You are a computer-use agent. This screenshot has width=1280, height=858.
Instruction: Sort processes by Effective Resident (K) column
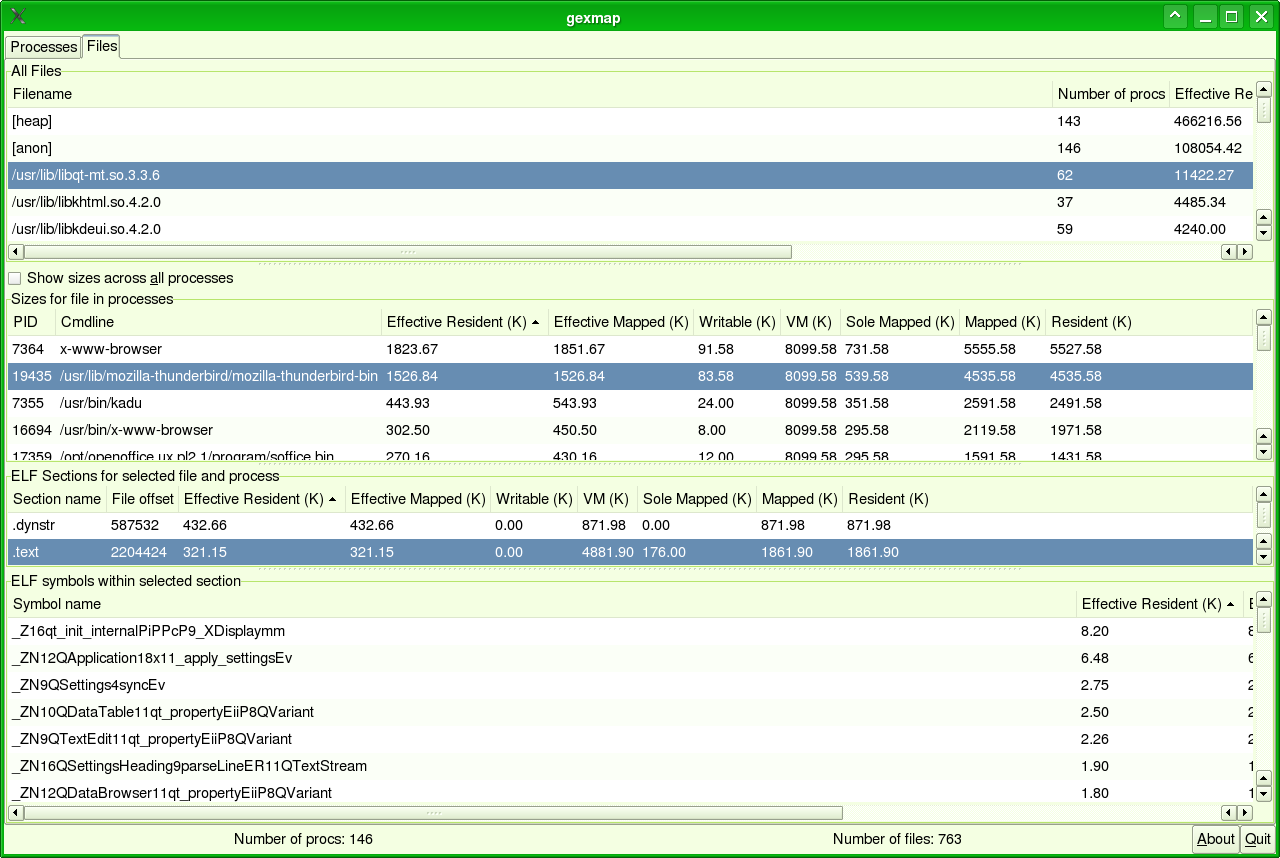coord(463,322)
